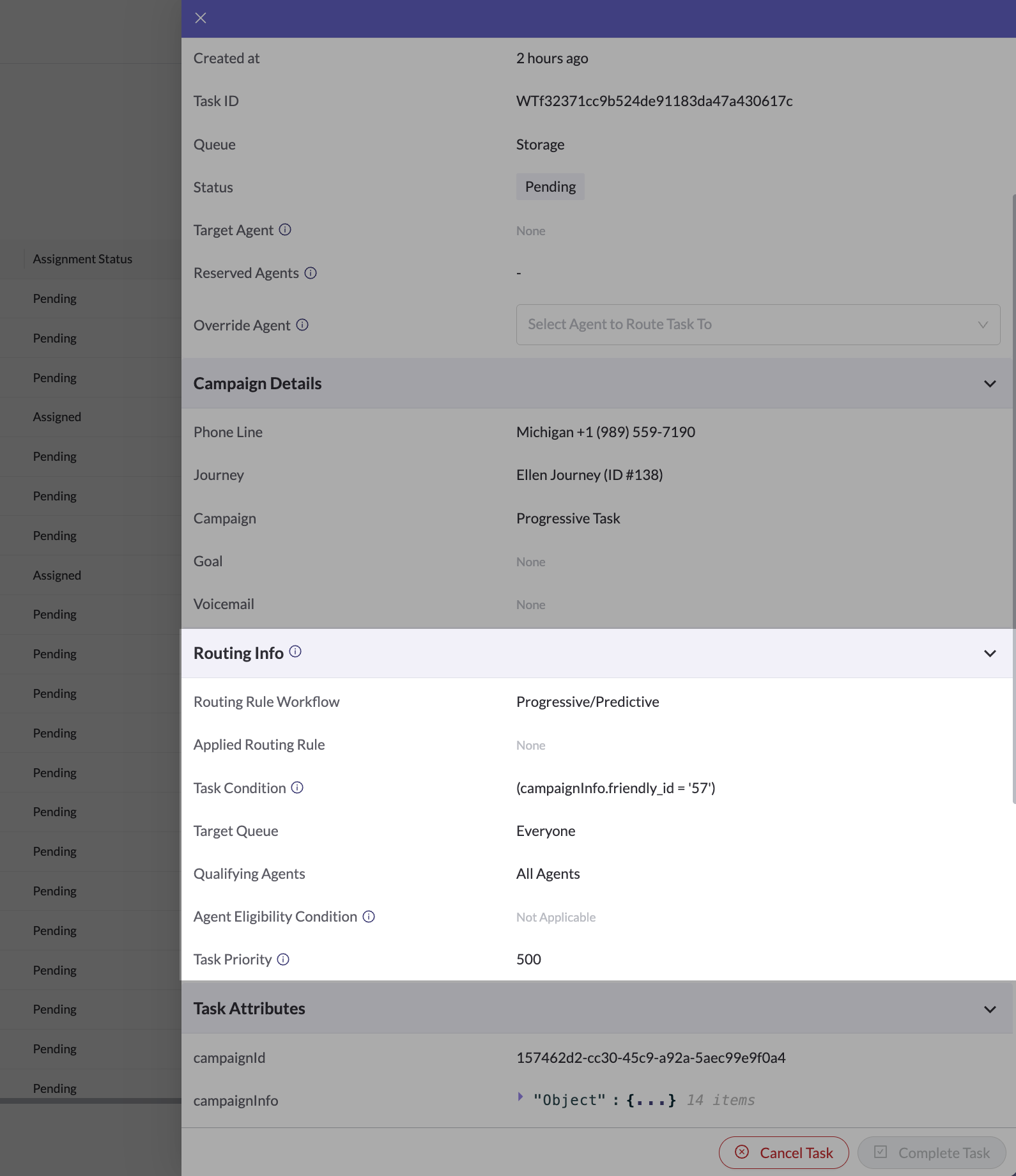Click the panel's vertical scrollbar
The image size is (1016, 1176).
point(1013,499)
